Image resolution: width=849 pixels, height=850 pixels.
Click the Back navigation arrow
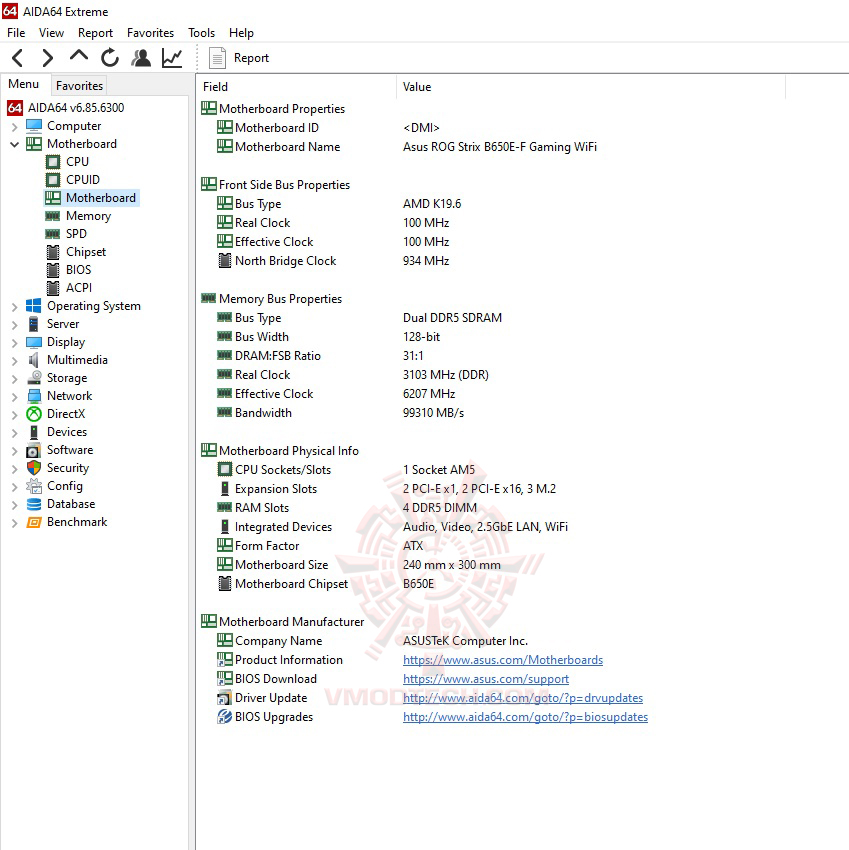[x=17, y=57]
